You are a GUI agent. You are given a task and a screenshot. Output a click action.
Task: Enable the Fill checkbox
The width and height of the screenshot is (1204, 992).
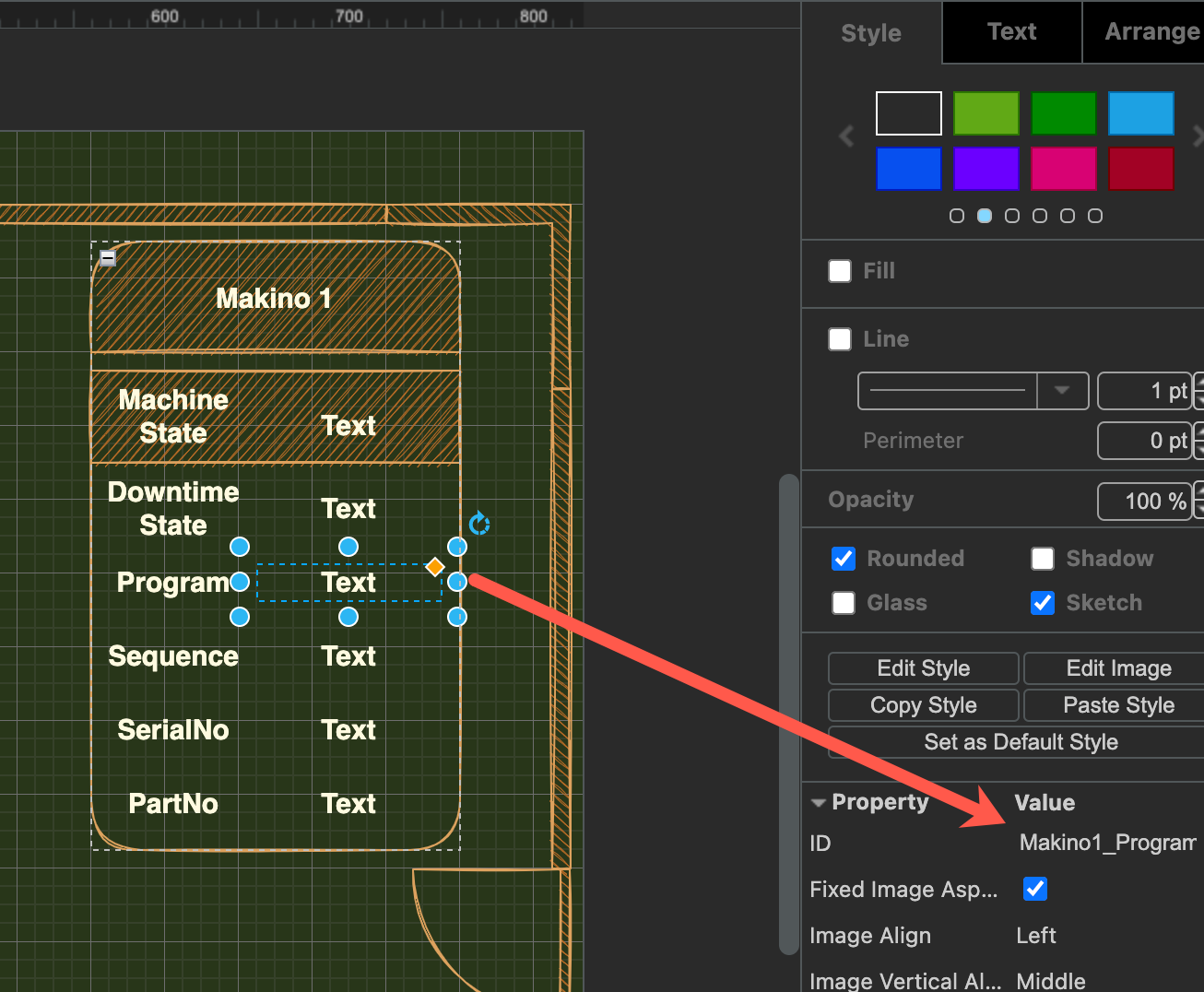pyautogui.click(x=839, y=270)
